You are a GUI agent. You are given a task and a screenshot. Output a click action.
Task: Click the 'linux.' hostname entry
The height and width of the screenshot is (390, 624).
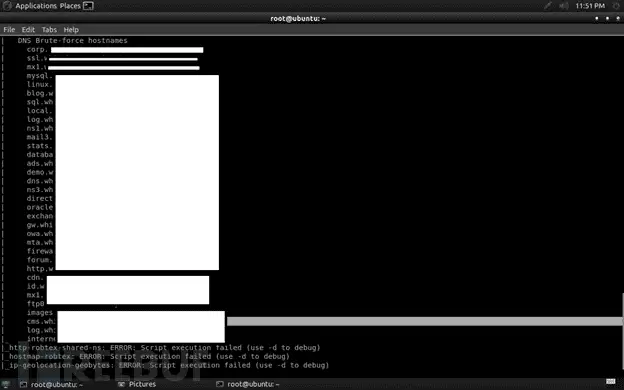tap(40, 84)
